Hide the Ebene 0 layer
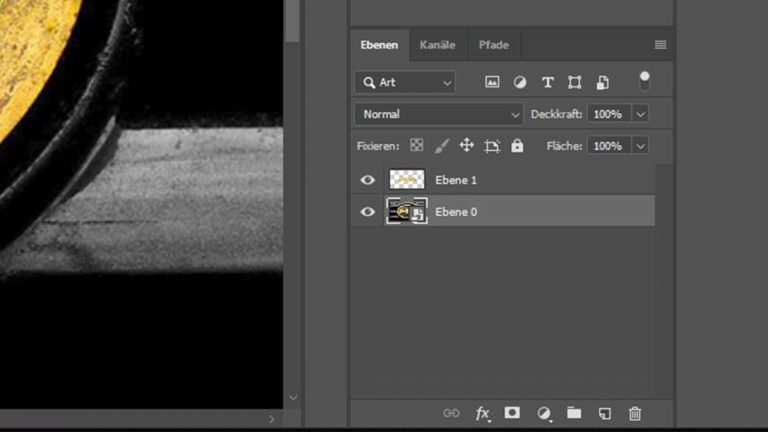 pos(368,212)
